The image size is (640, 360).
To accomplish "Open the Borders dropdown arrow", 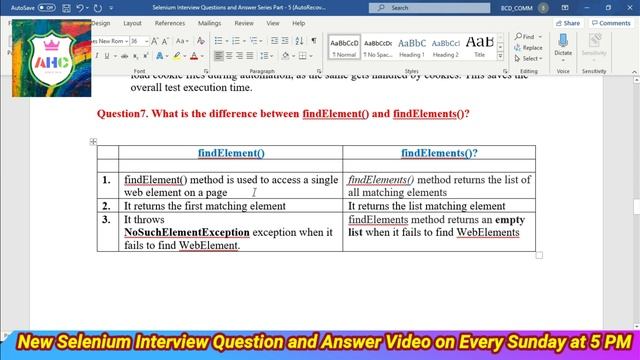I will tap(311, 56).
